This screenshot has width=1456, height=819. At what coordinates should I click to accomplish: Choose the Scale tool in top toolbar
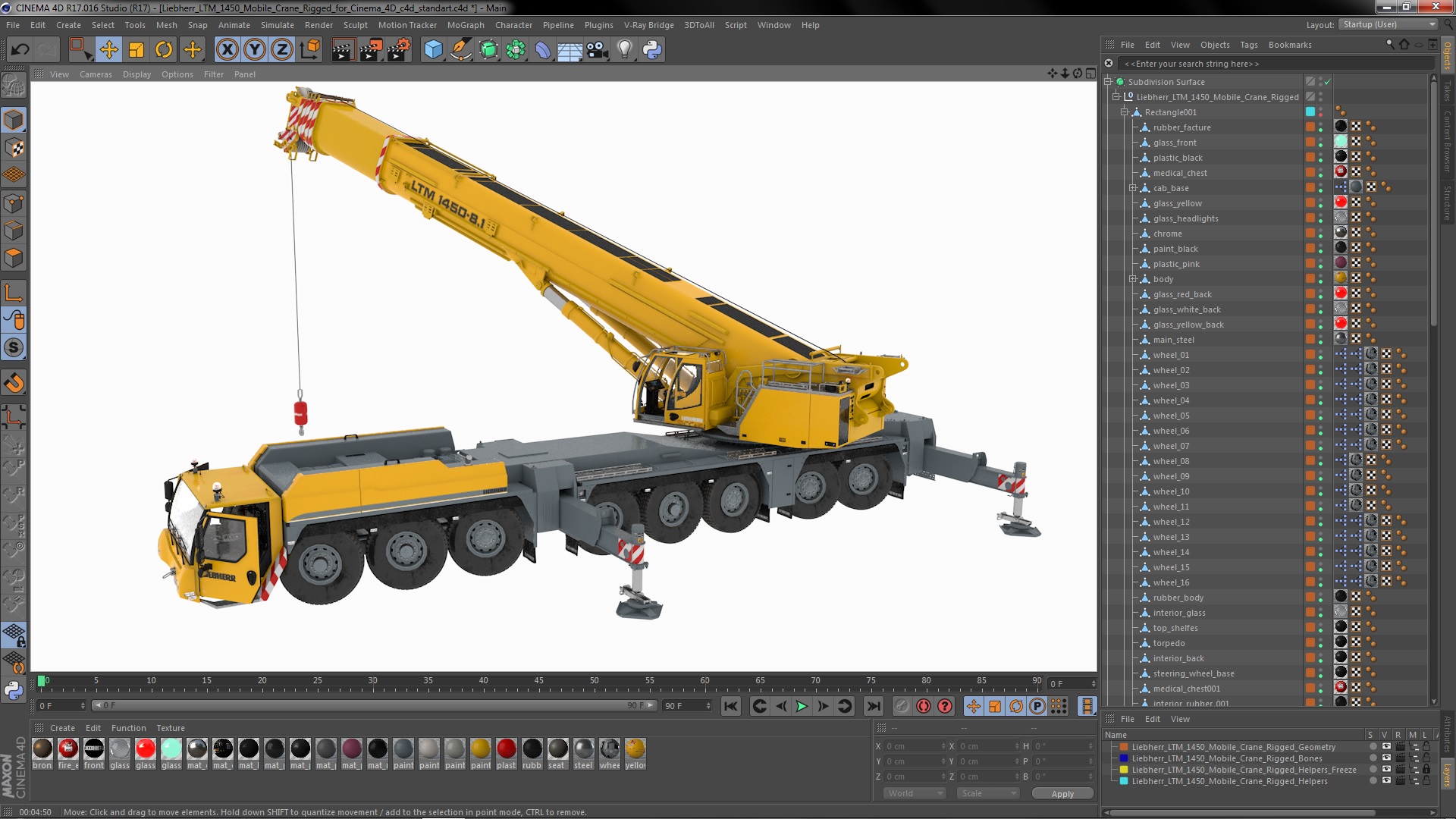click(x=136, y=50)
